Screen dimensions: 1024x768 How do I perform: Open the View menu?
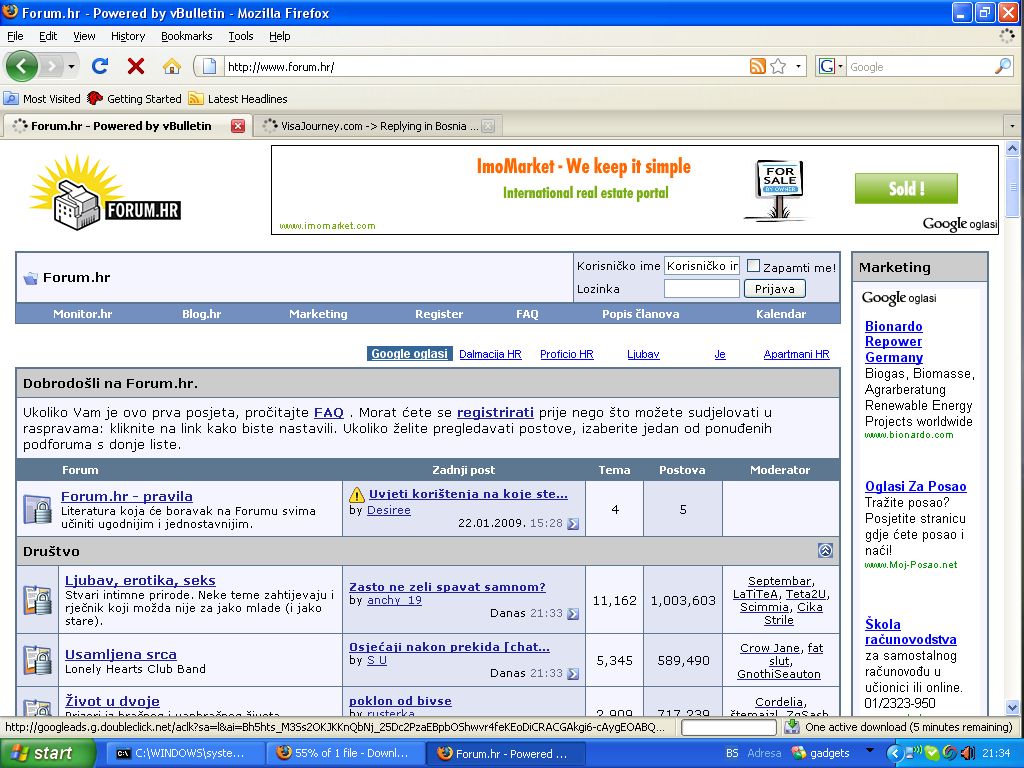tap(84, 36)
